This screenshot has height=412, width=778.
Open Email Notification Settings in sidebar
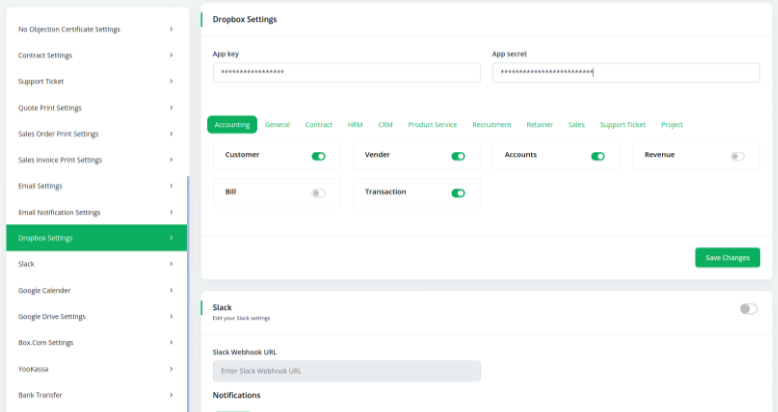pyautogui.click(x=59, y=212)
